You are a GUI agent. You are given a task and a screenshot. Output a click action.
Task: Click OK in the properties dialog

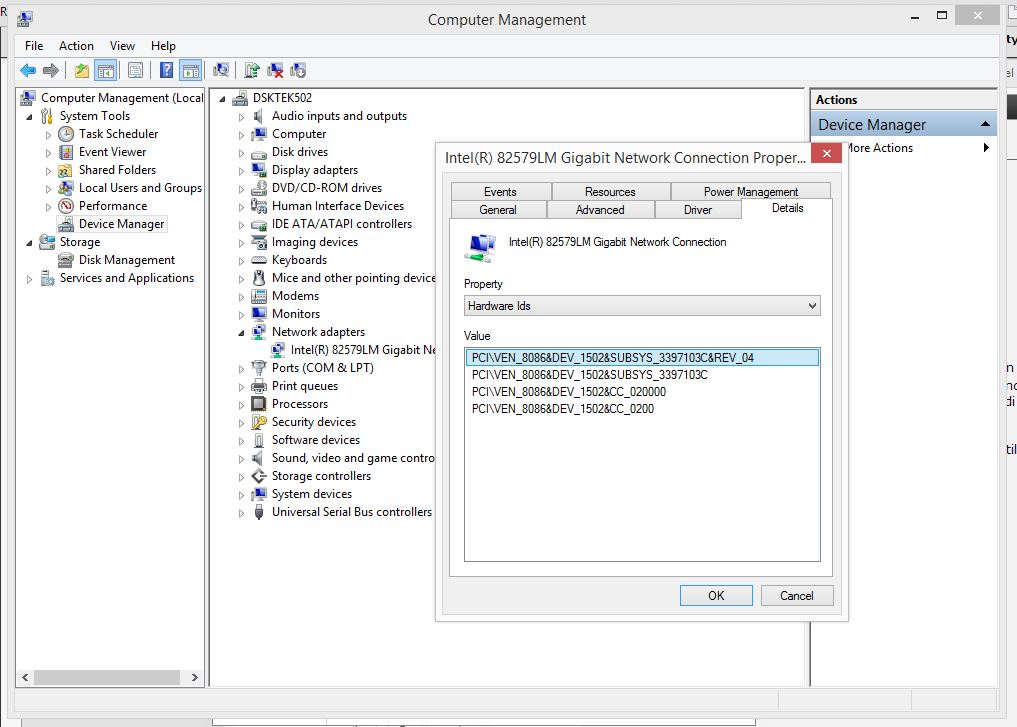point(716,595)
